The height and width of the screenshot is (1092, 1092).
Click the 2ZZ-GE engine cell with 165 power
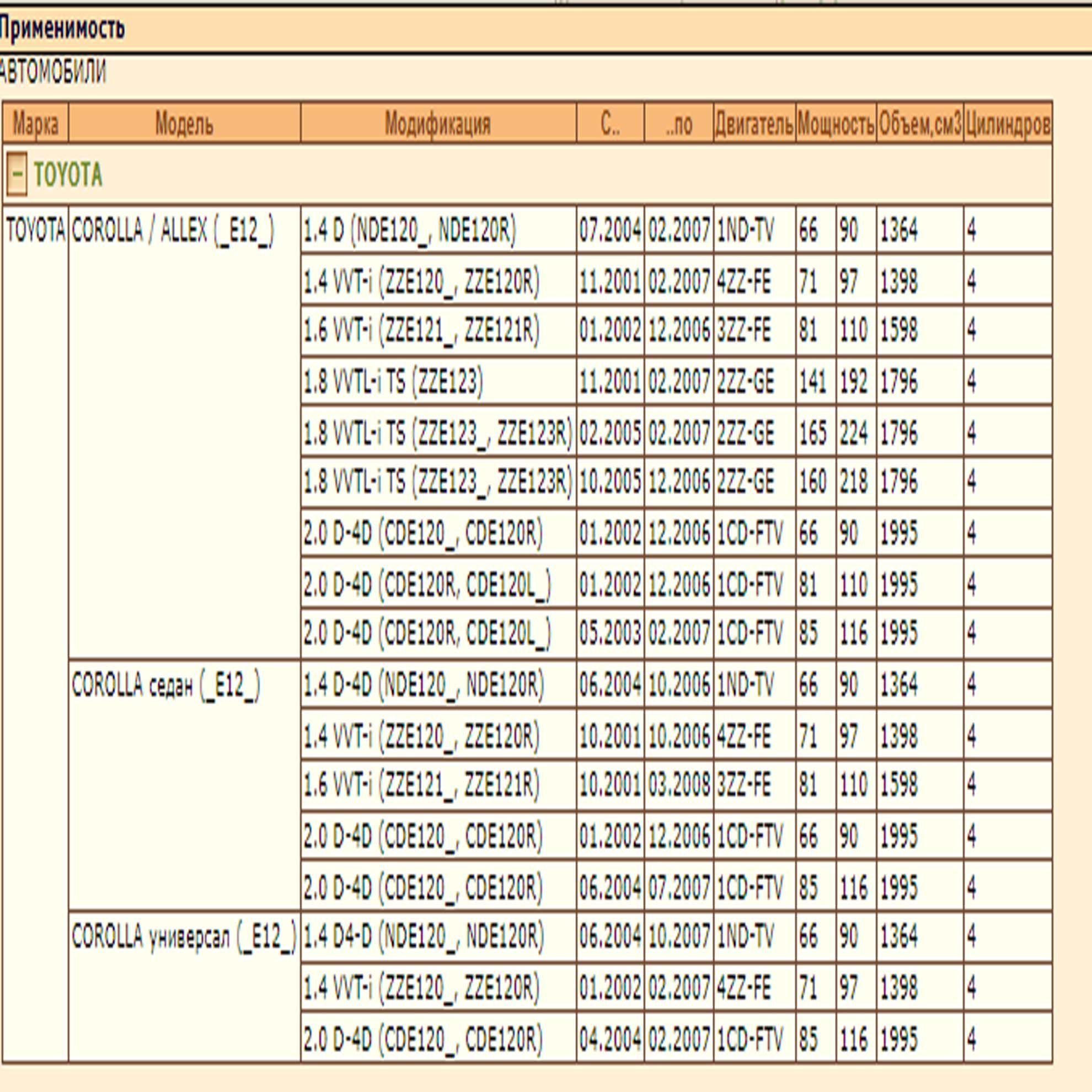point(754,432)
